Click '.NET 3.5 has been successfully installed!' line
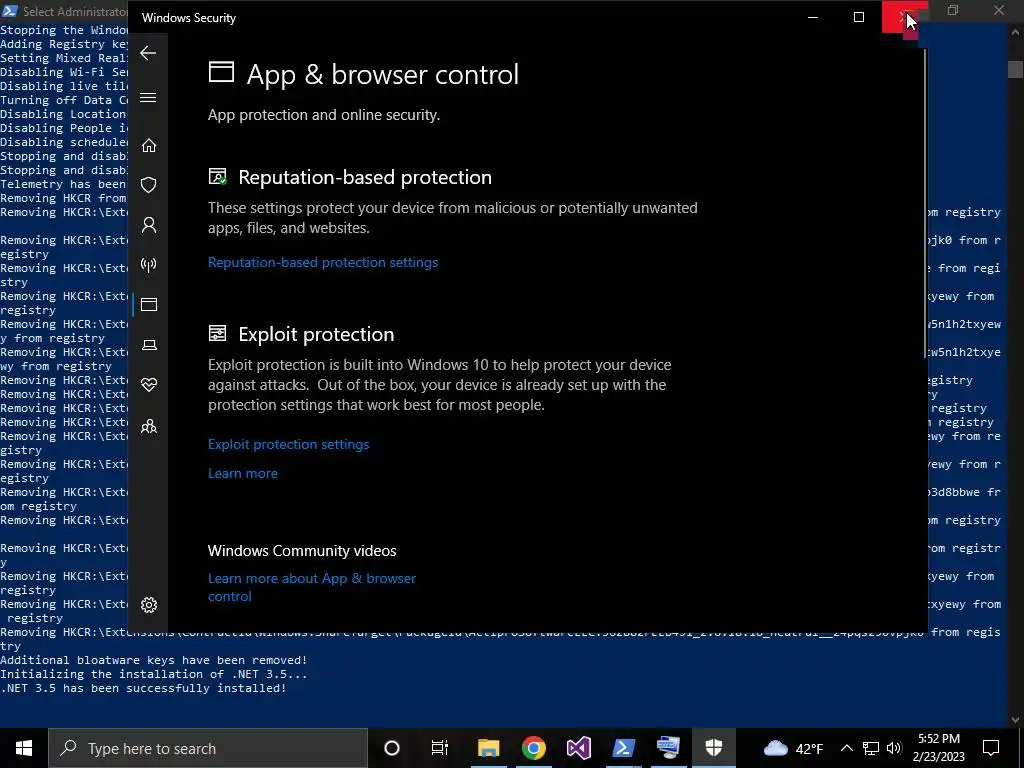1024x768 pixels. pyautogui.click(x=143, y=688)
